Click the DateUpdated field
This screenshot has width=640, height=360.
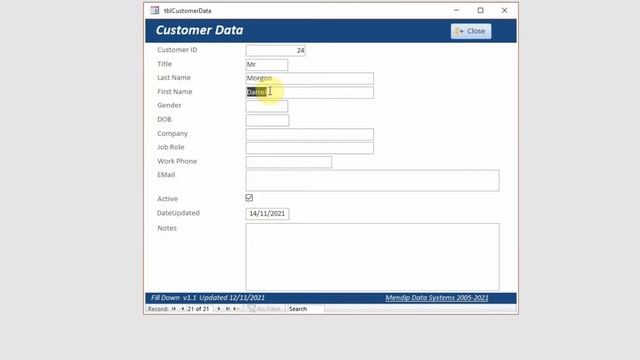(x=267, y=214)
